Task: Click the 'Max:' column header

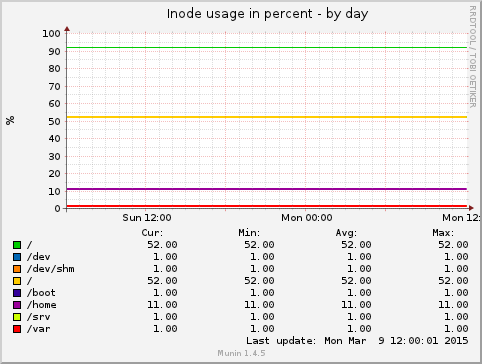Action: point(443,233)
